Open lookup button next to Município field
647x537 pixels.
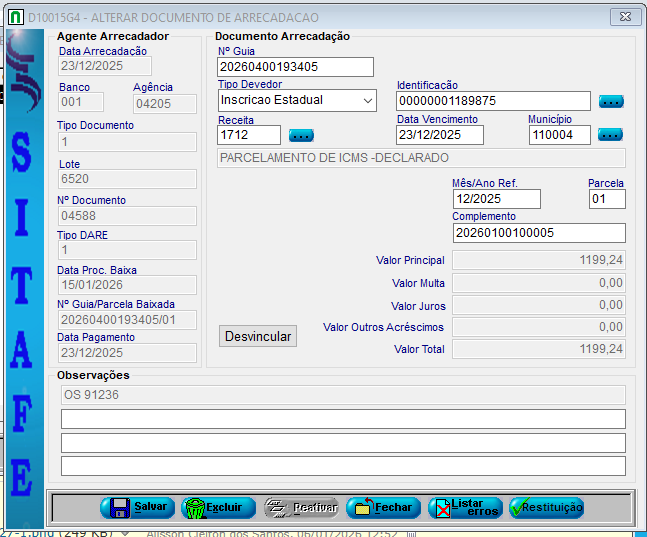611,135
